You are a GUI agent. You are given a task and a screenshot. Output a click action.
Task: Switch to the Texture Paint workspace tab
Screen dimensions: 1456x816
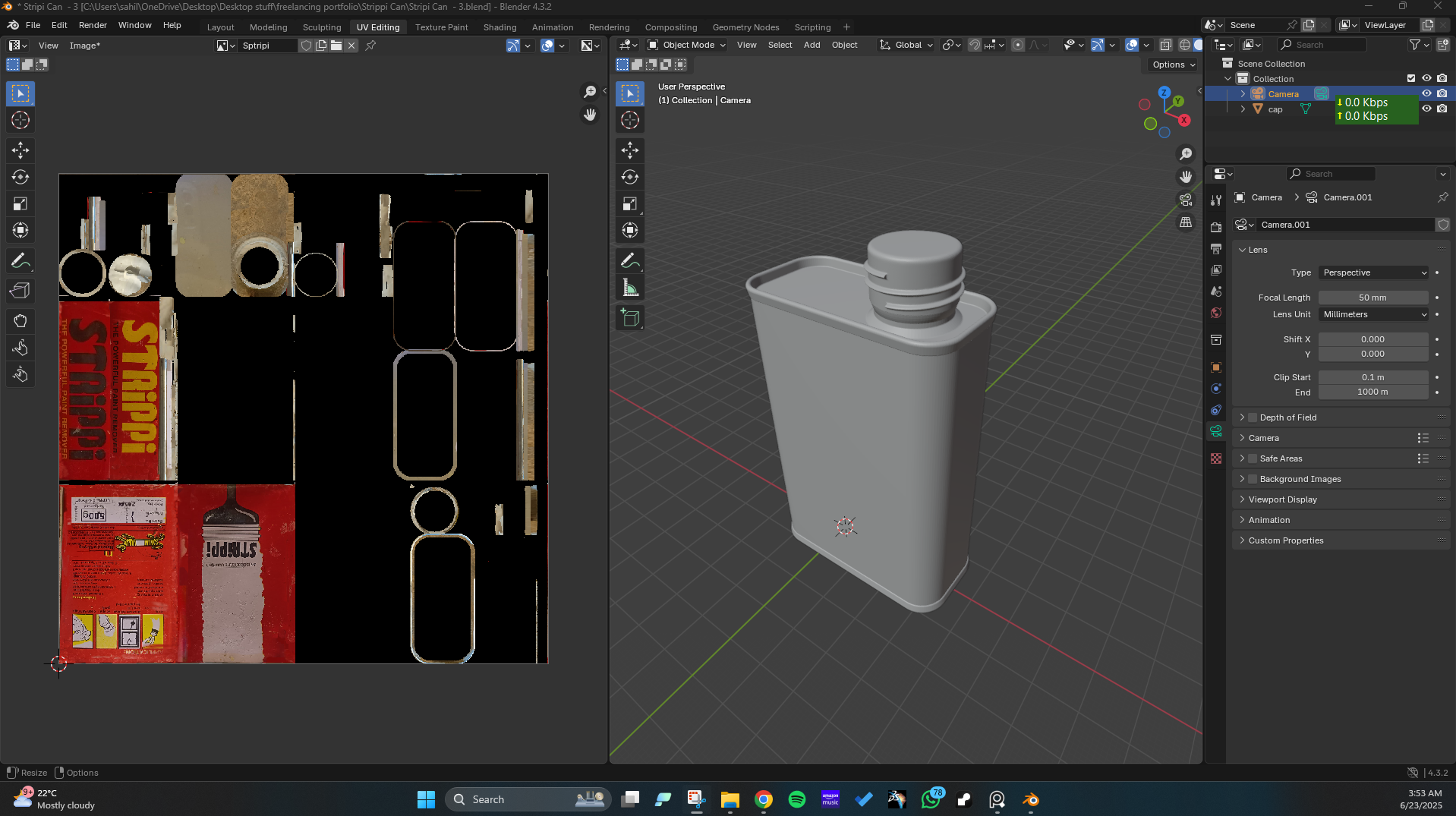[441, 27]
